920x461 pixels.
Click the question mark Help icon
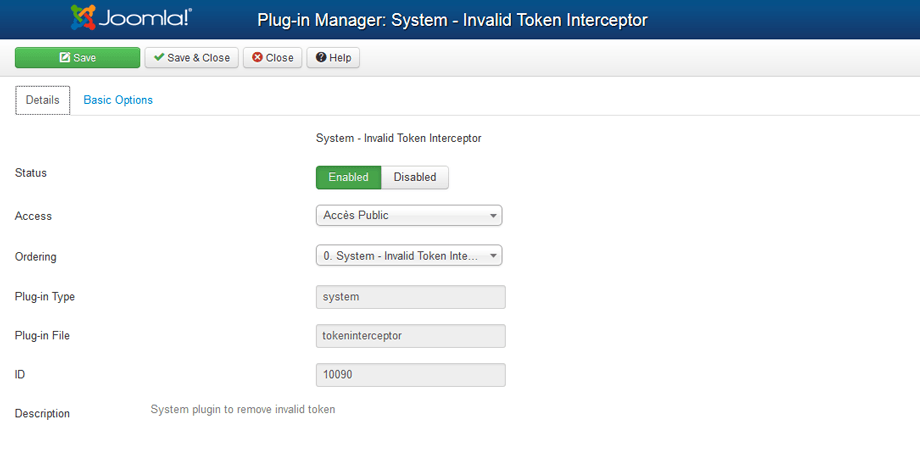(321, 58)
